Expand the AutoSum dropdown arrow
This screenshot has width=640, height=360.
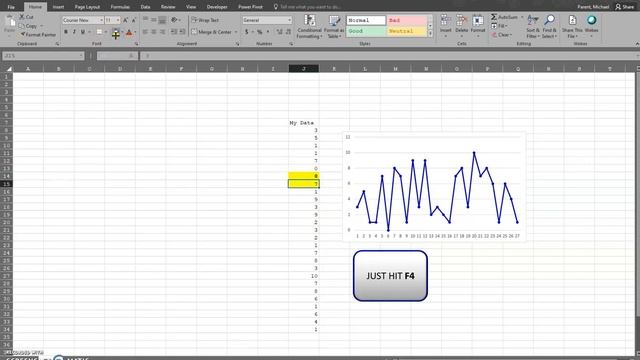[522, 17]
